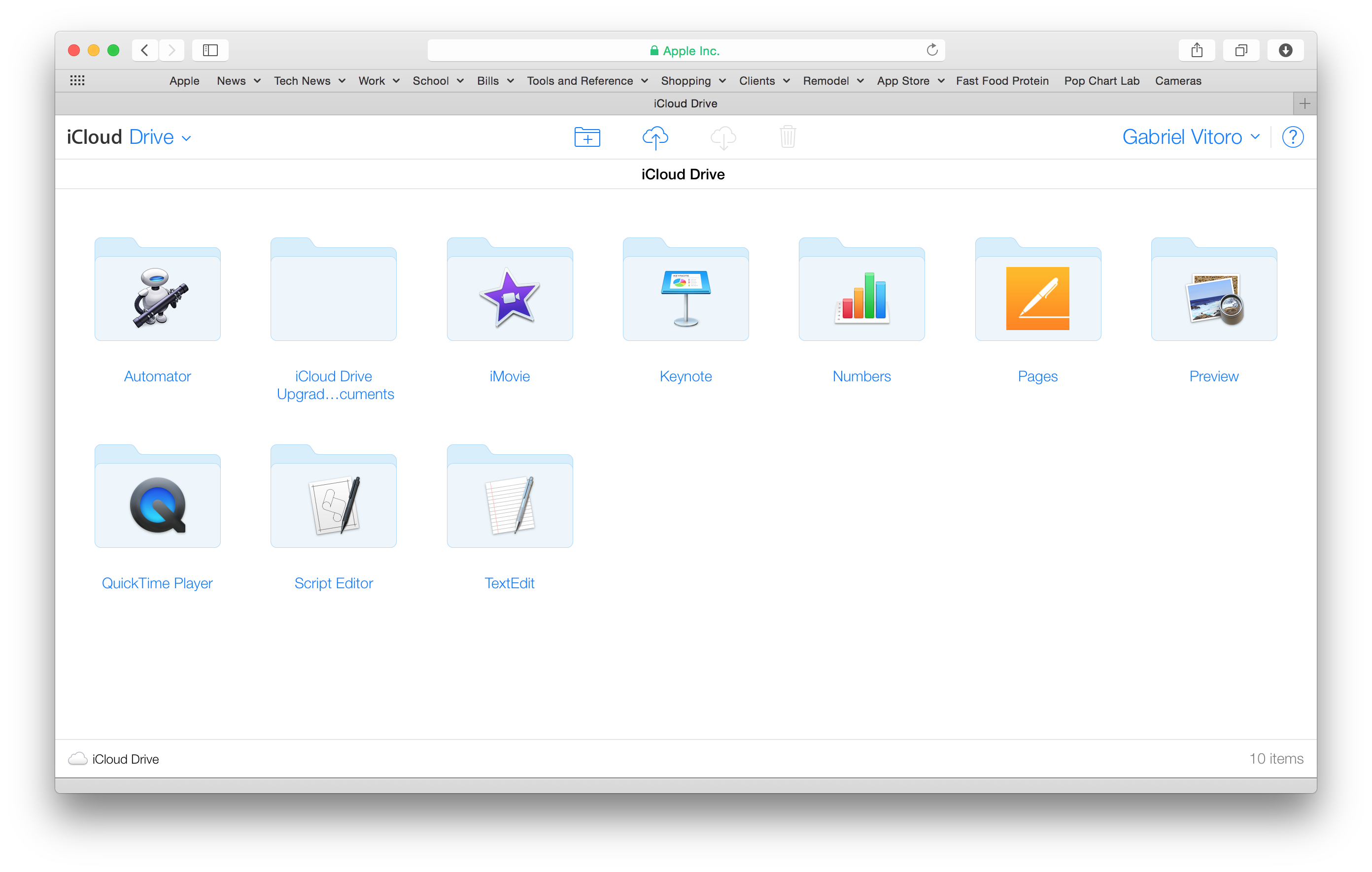
Task: Open the Script Editor folder
Action: click(333, 496)
